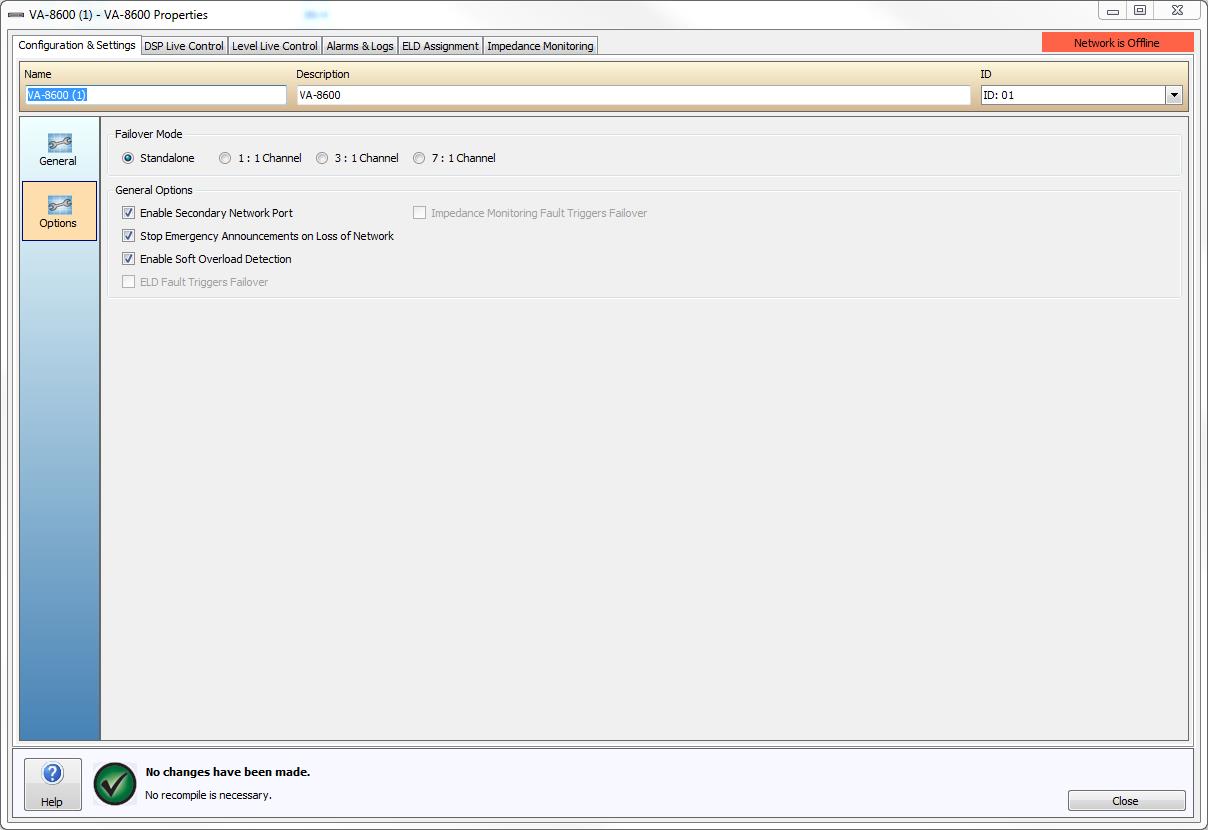Click the green checkmark status icon

(x=115, y=784)
